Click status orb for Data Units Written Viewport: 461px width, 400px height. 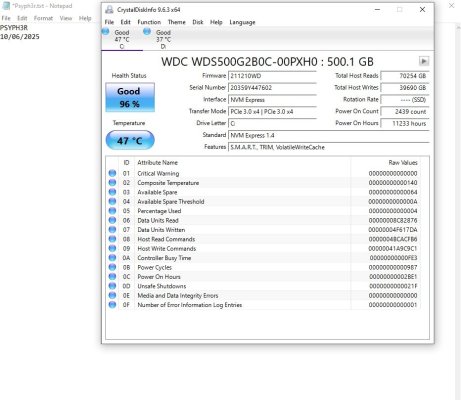112,230
